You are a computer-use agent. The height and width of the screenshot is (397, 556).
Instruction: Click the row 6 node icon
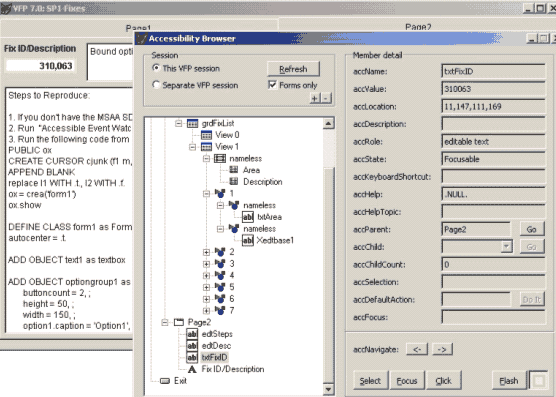(x=220, y=299)
